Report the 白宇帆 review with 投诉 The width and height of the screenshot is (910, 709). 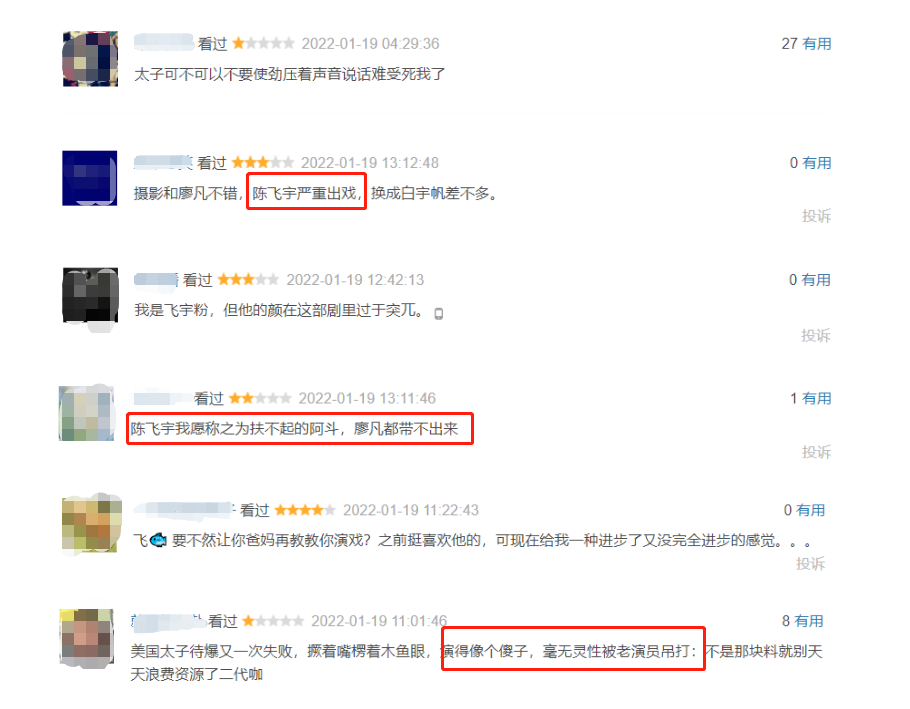[x=817, y=216]
